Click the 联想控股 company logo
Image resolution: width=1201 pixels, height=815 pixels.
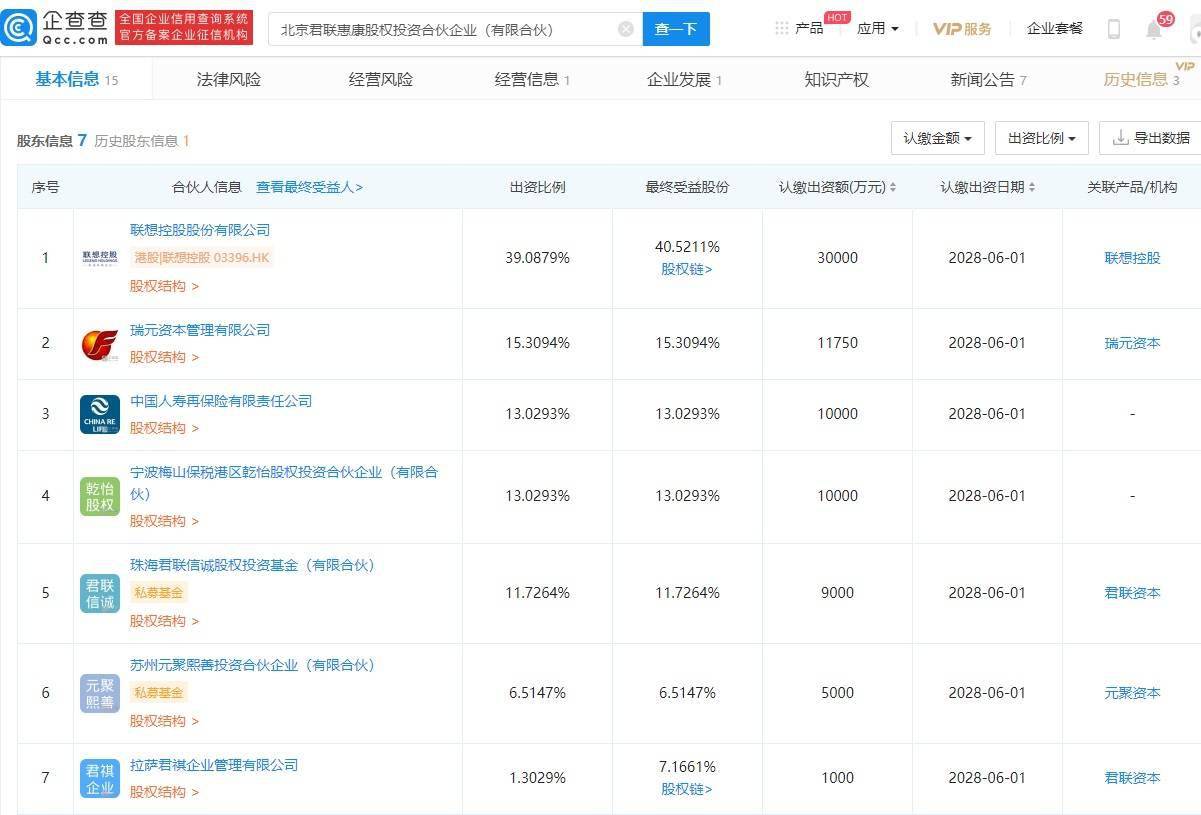coord(100,258)
